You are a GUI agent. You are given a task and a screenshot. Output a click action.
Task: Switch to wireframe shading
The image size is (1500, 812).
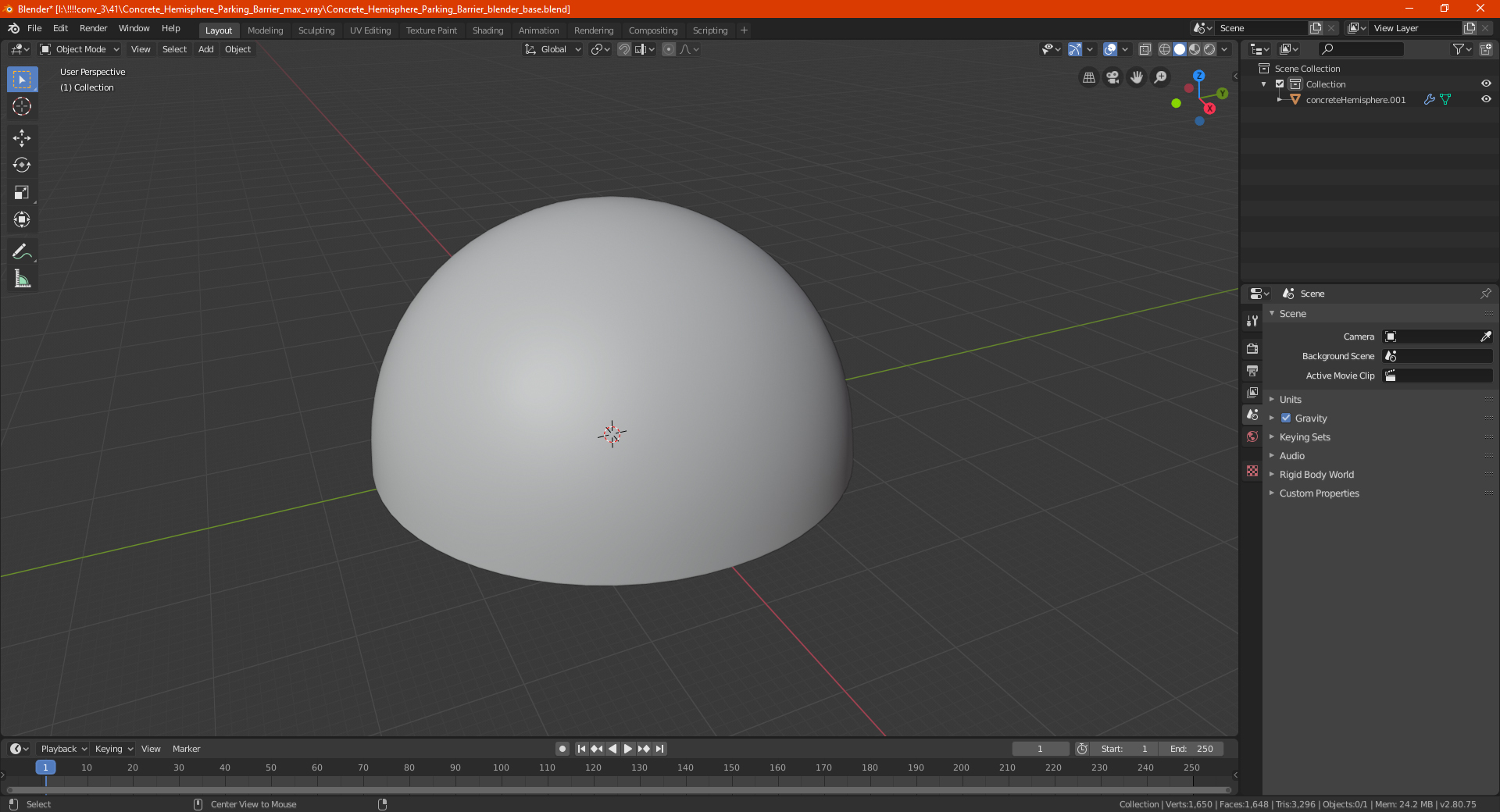[1164, 49]
